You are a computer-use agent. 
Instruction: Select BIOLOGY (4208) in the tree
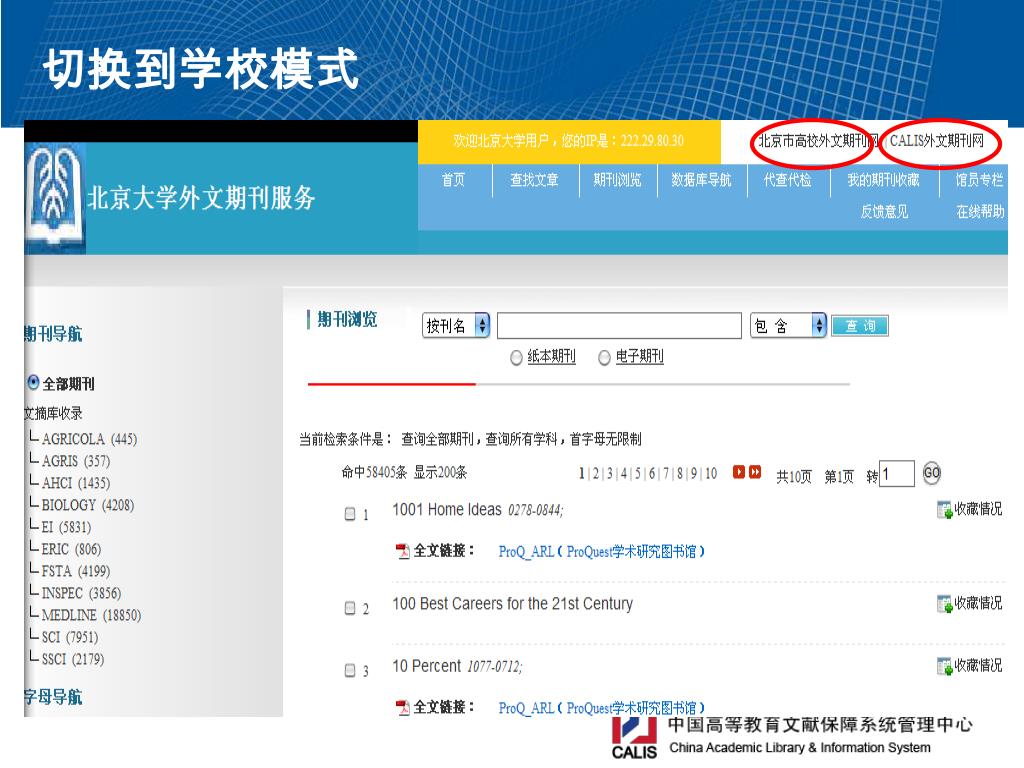coord(88,505)
